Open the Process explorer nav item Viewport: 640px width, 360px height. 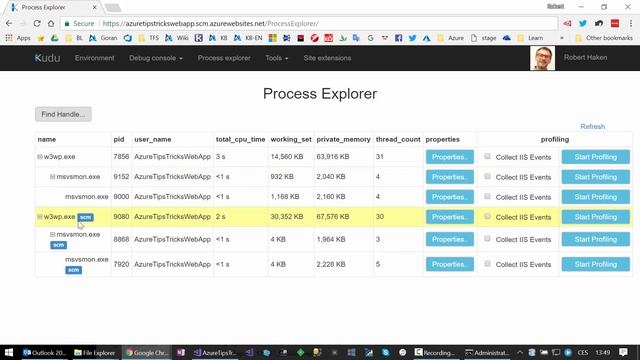pyautogui.click(x=224, y=58)
